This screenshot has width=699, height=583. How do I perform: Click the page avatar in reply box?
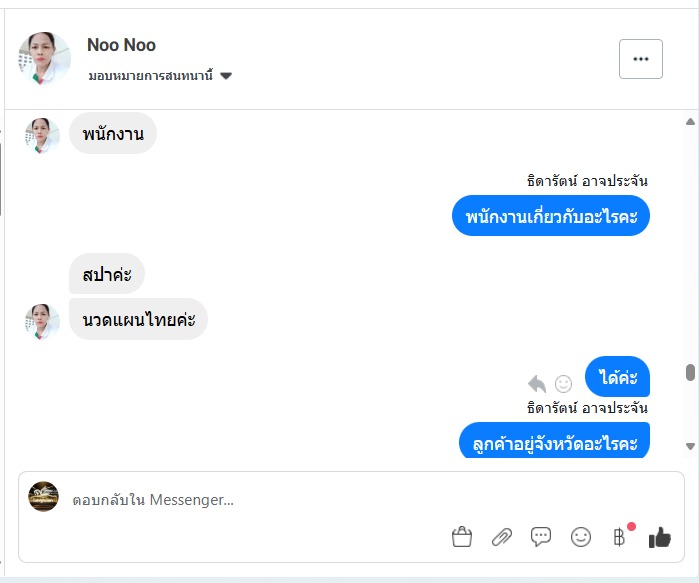[43, 497]
